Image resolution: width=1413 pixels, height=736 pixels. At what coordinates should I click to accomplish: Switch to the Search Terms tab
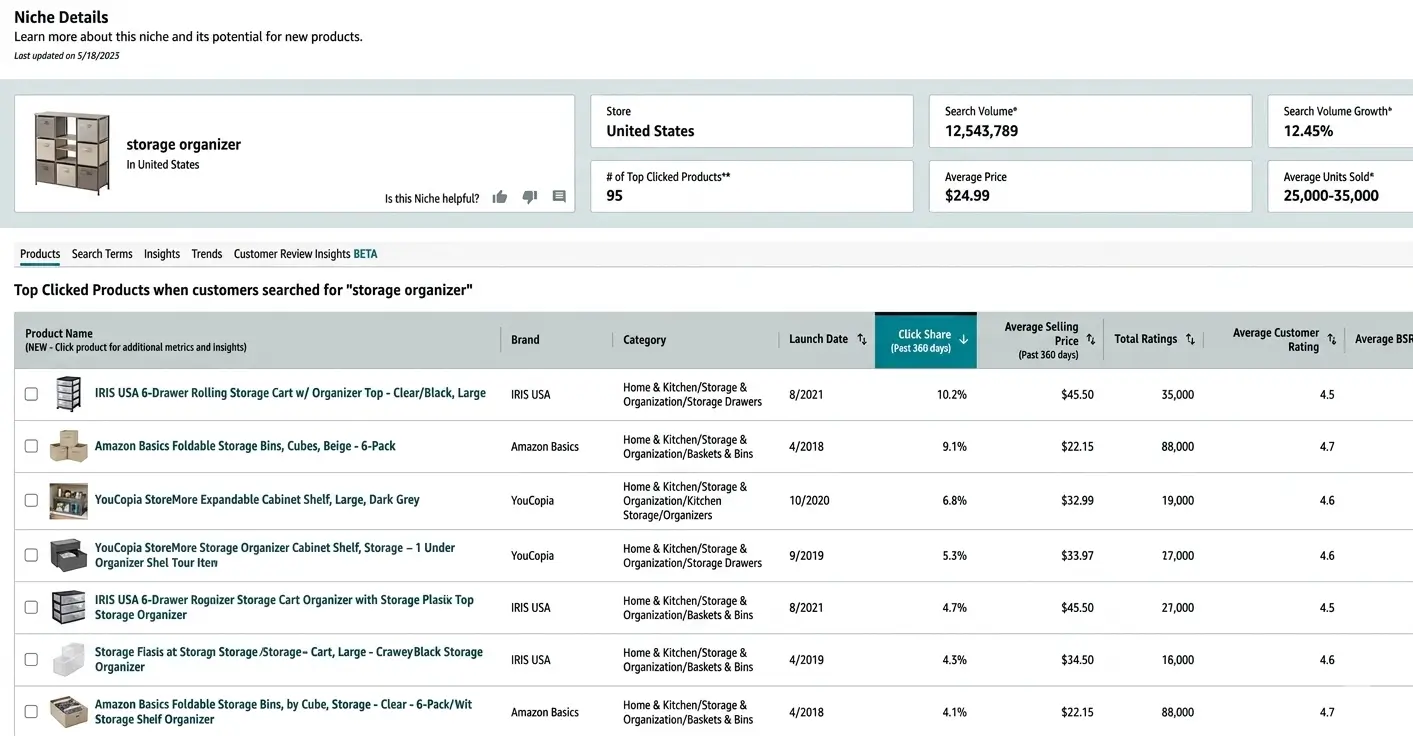(102, 254)
